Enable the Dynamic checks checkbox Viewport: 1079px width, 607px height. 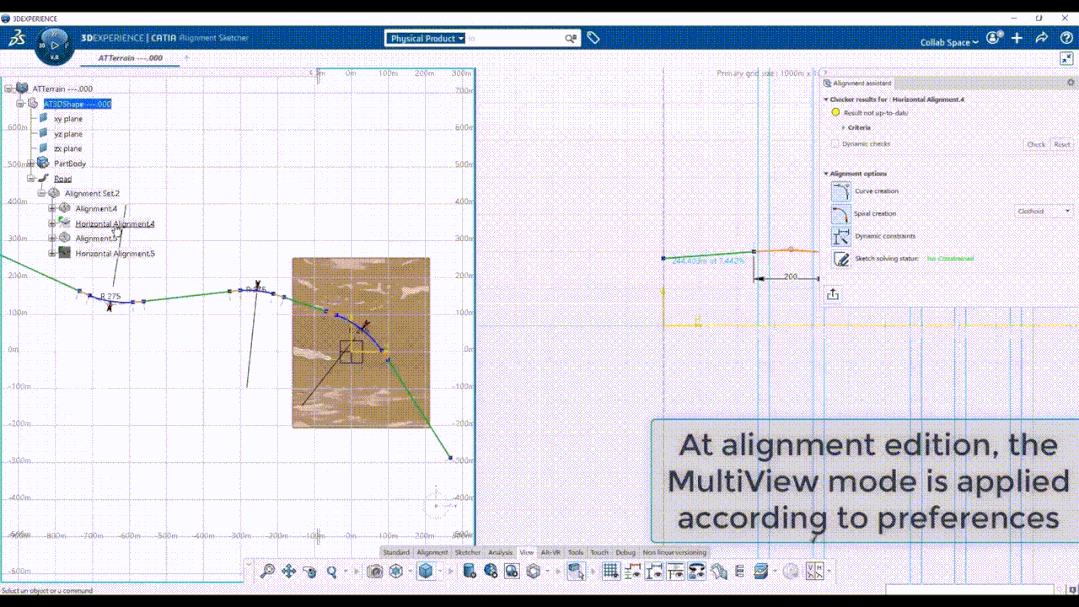coord(836,144)
